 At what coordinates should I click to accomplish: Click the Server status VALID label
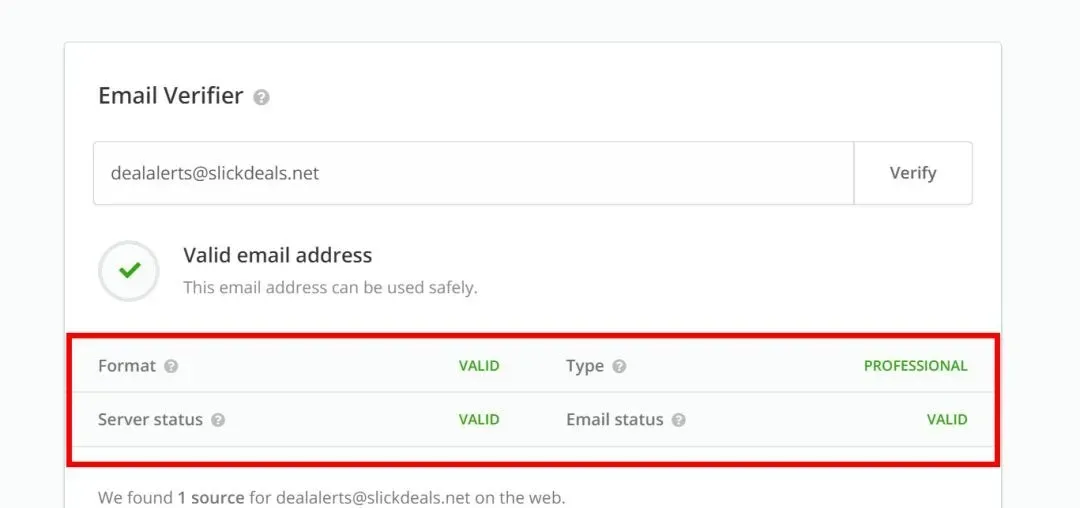pyautogui.click(x=479, y=420)
